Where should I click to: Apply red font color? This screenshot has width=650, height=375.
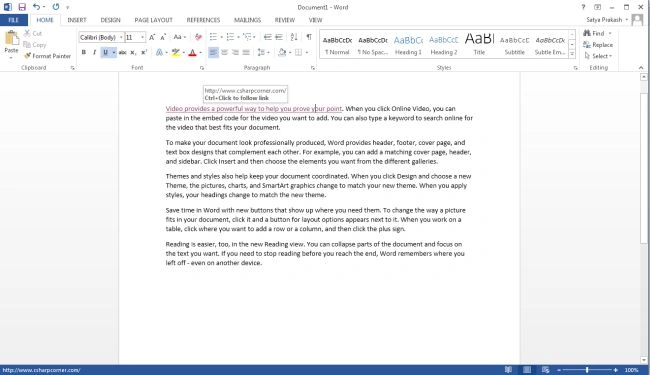click(x=192, y=52)
